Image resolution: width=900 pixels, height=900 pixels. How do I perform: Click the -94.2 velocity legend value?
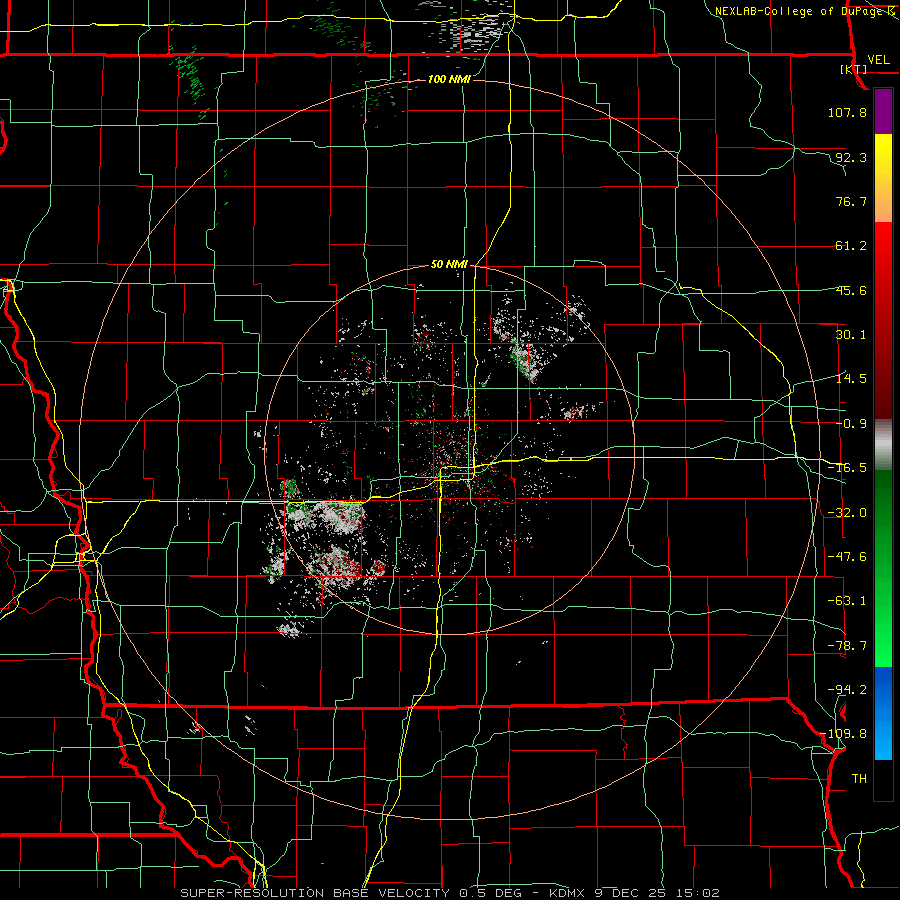click(847, 690)
